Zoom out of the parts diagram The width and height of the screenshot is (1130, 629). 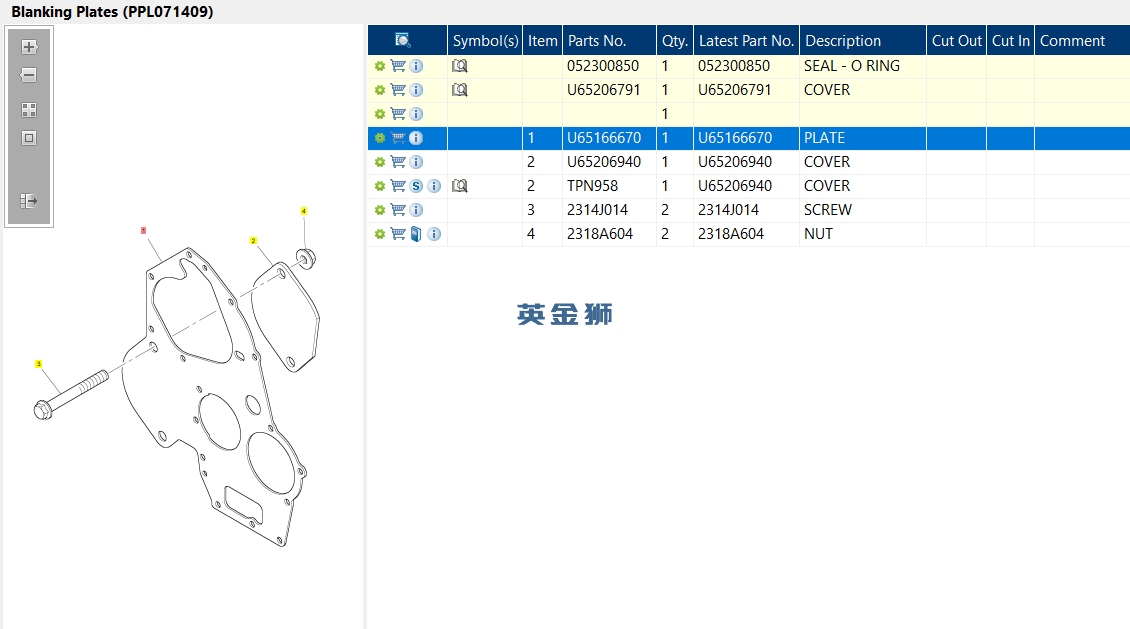(29, 75)
